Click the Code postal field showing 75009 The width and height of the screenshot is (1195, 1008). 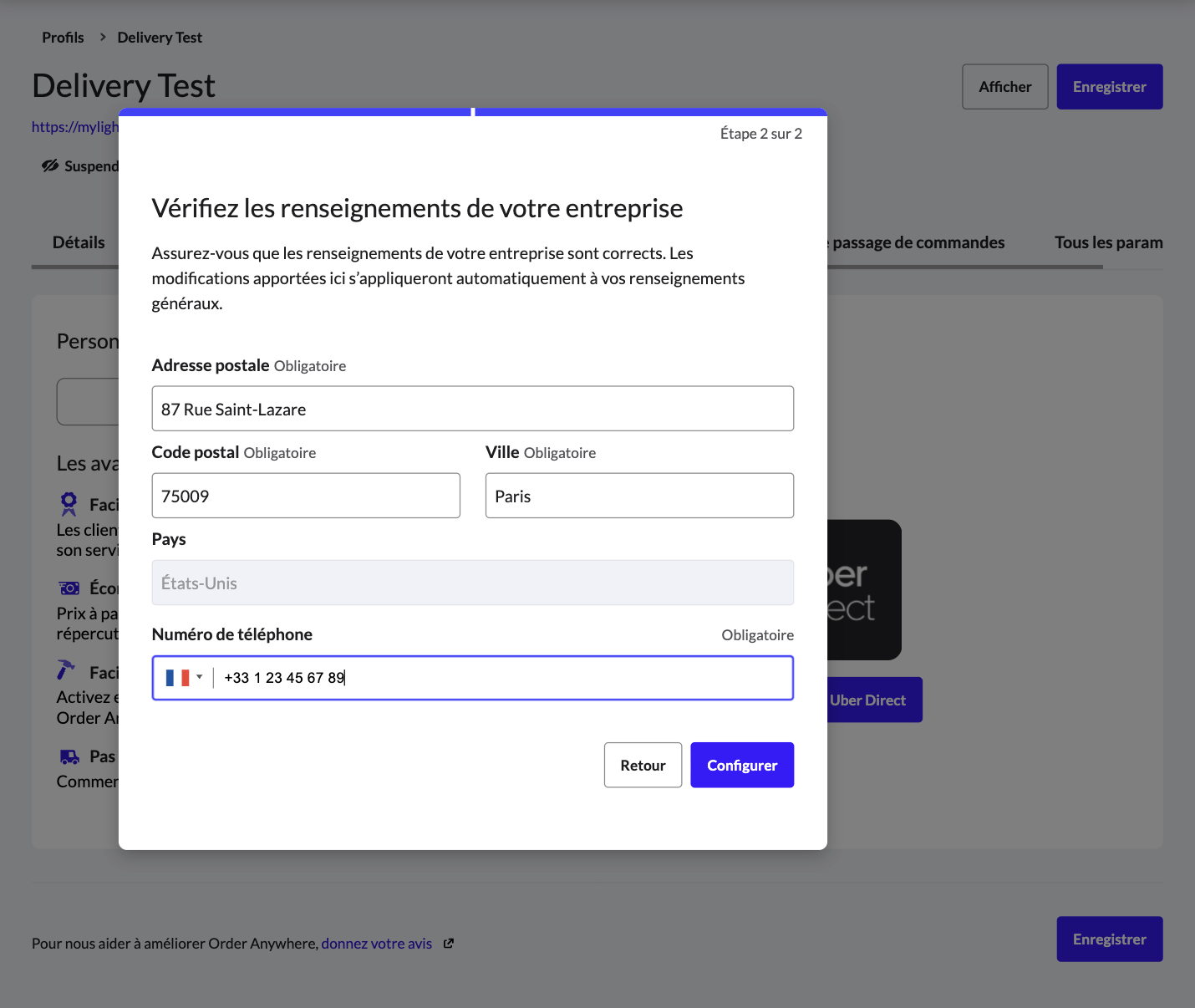tap(306, 496)
